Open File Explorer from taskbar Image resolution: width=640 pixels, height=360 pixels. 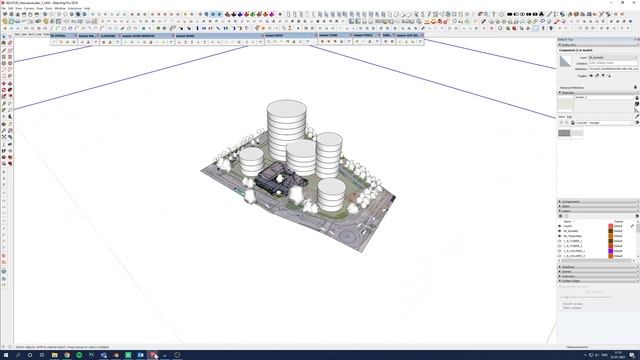point(55,355)
